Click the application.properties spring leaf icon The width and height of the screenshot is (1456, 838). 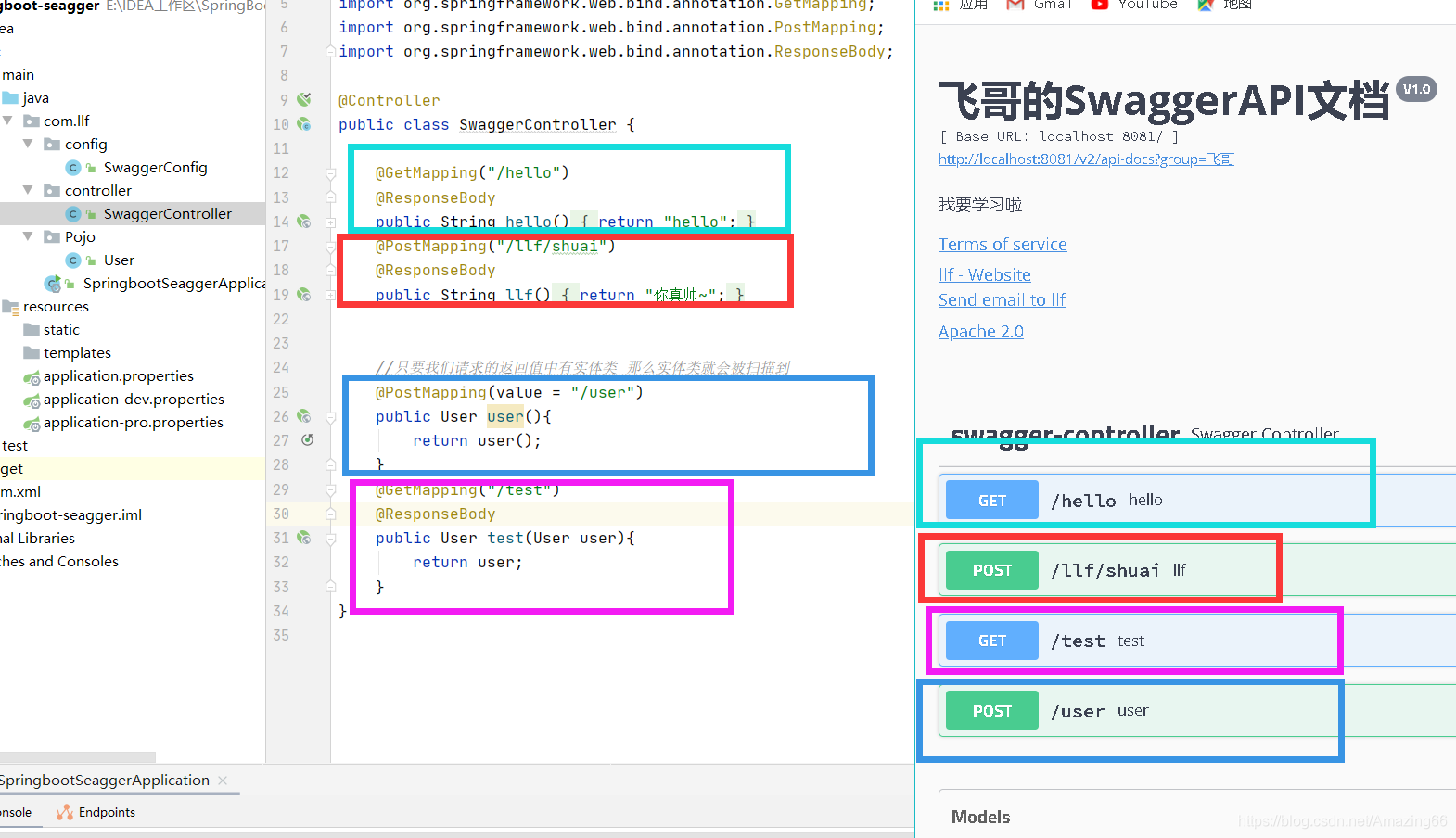[32, 377]
